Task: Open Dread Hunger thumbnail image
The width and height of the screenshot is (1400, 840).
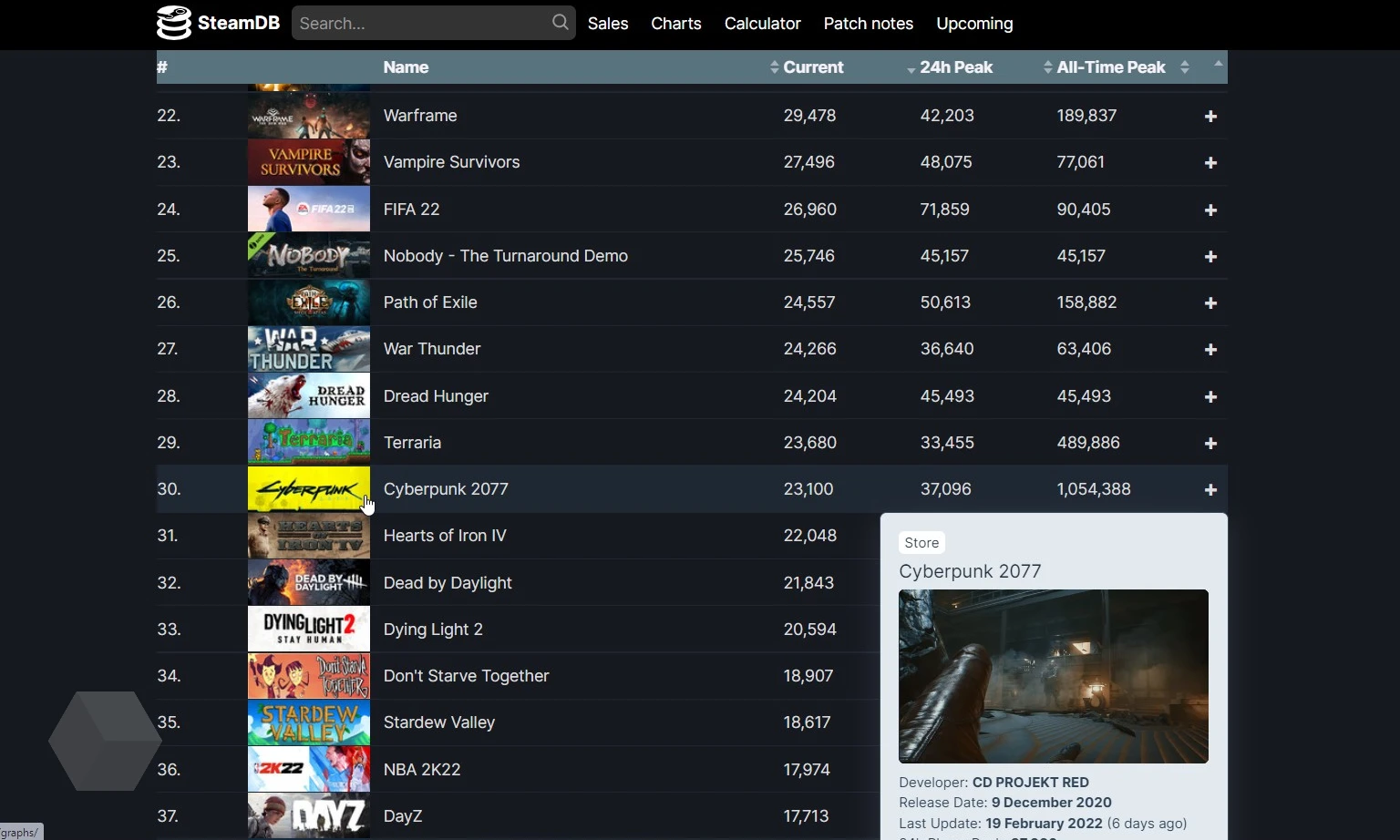Action: click(309, 395)
